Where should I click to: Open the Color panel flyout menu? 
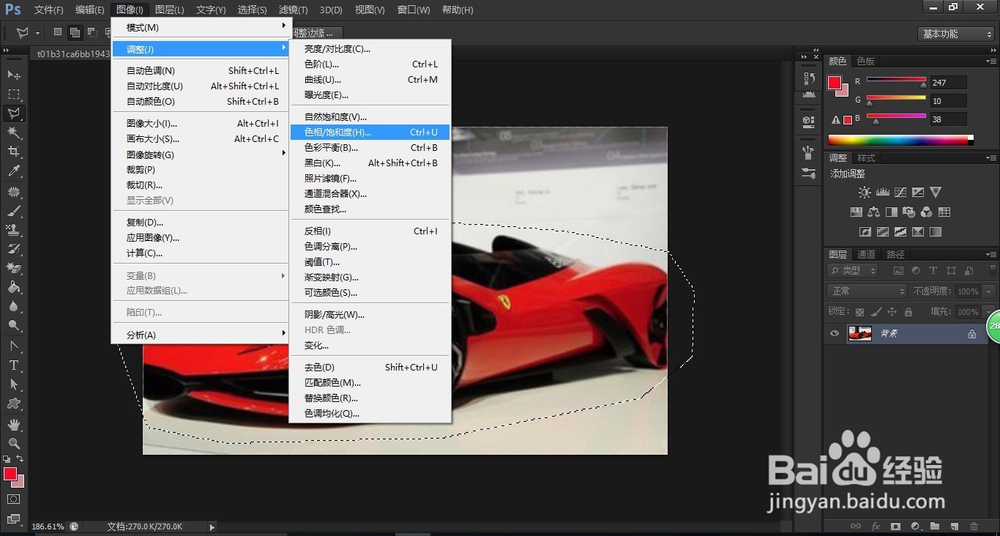(x=990, y=61)
